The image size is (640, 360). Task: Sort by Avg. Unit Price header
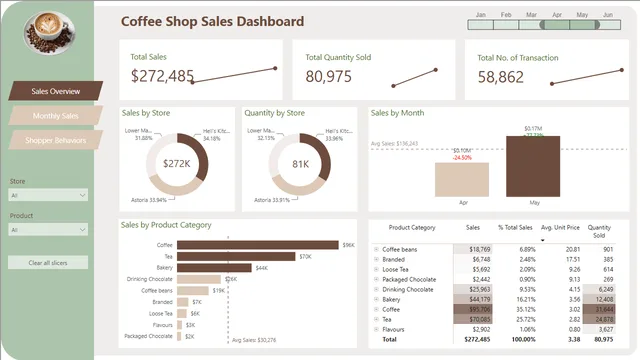tap(560, 227)
